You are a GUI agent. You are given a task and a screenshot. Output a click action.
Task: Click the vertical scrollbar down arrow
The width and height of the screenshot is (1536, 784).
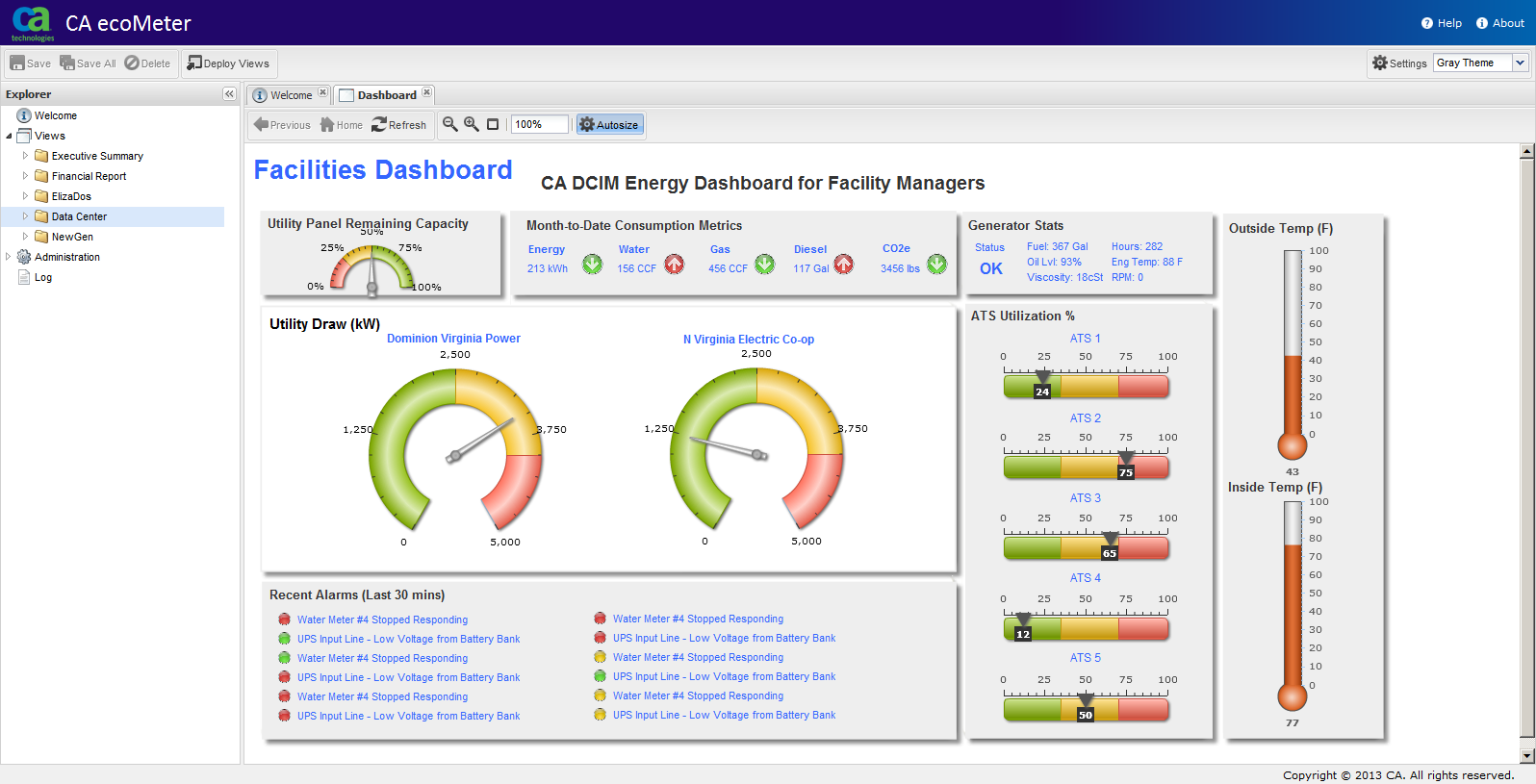click(x=1526, y=756)
